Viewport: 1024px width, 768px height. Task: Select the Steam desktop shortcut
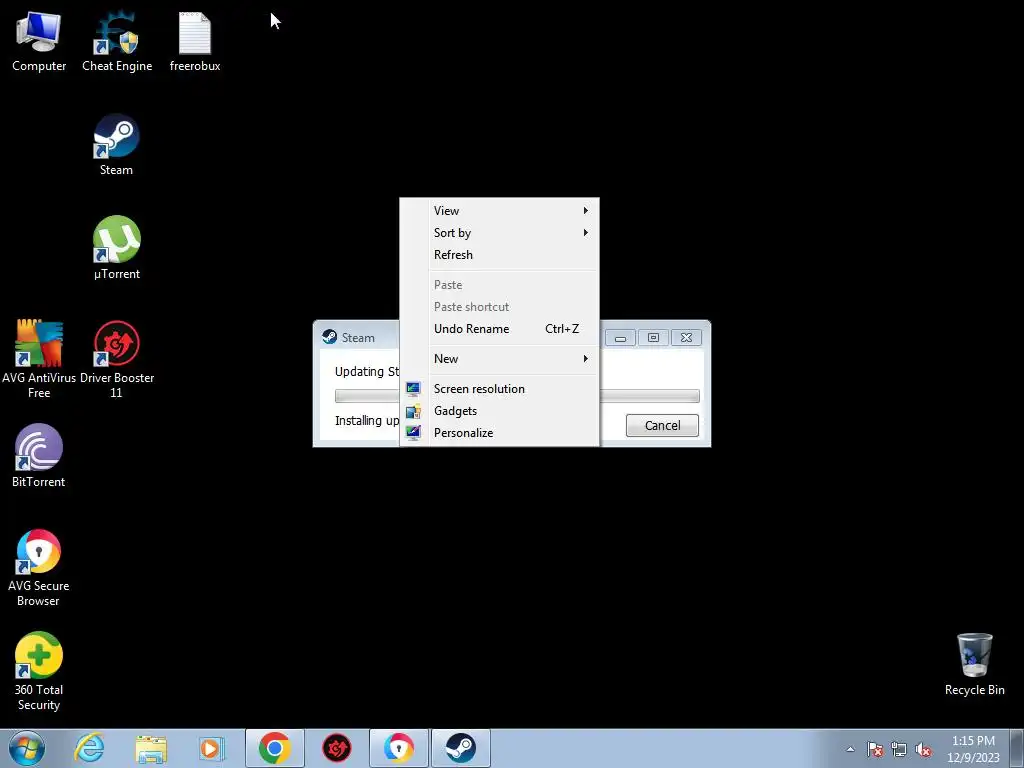pyautogui.click(x=116, y=145)
